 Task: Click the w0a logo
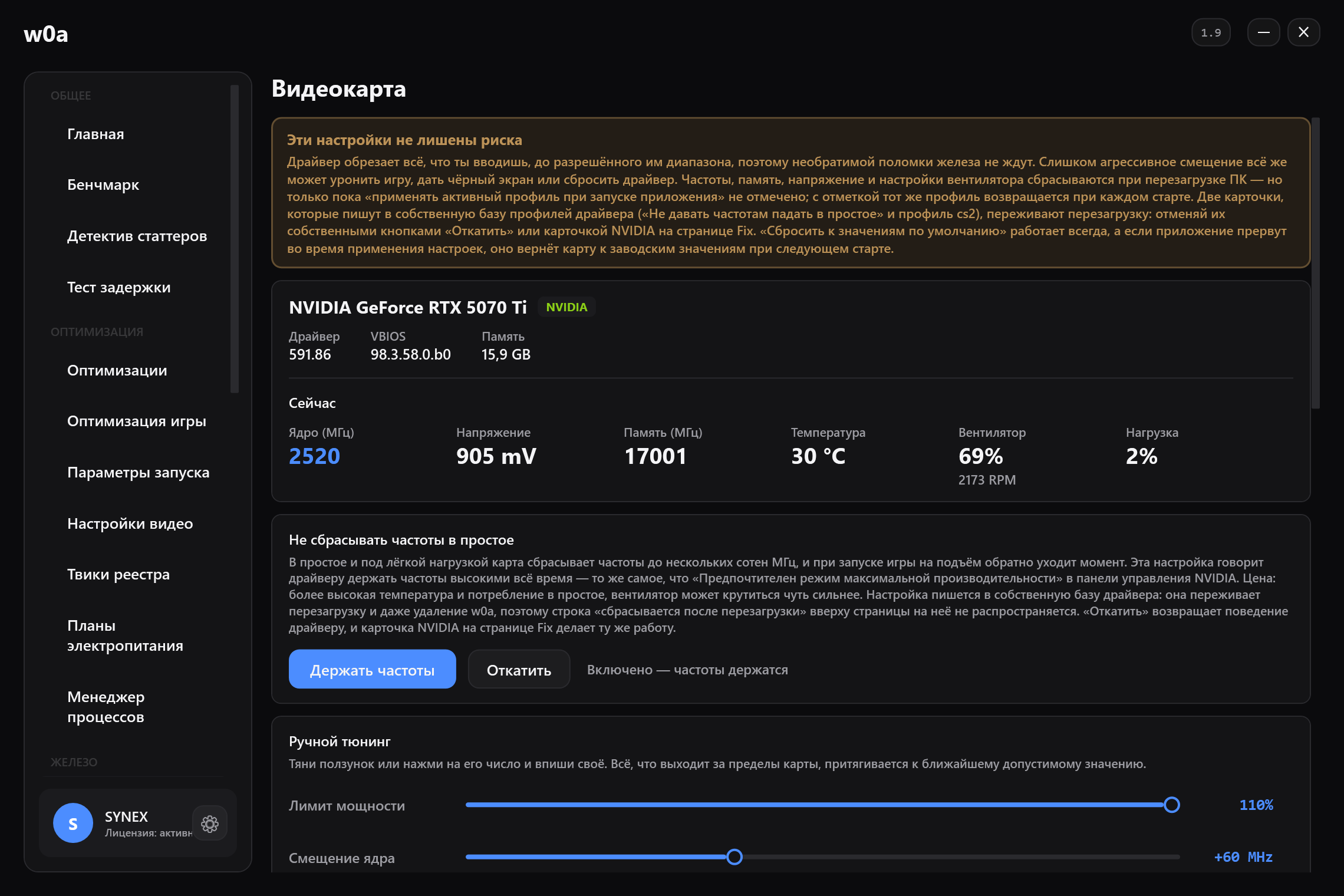tap(46, 34)
